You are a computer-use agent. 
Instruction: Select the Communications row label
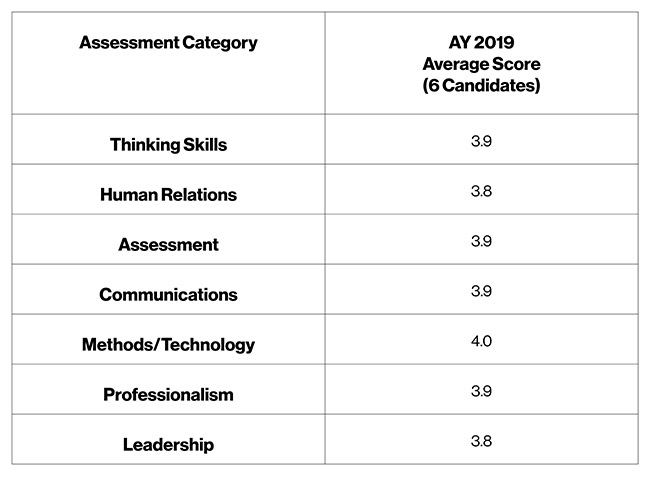coord(168,295)
